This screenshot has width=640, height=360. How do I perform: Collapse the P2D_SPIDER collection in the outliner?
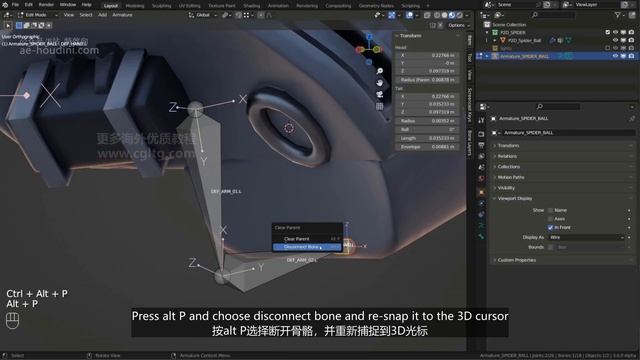(x=487, y=32)
